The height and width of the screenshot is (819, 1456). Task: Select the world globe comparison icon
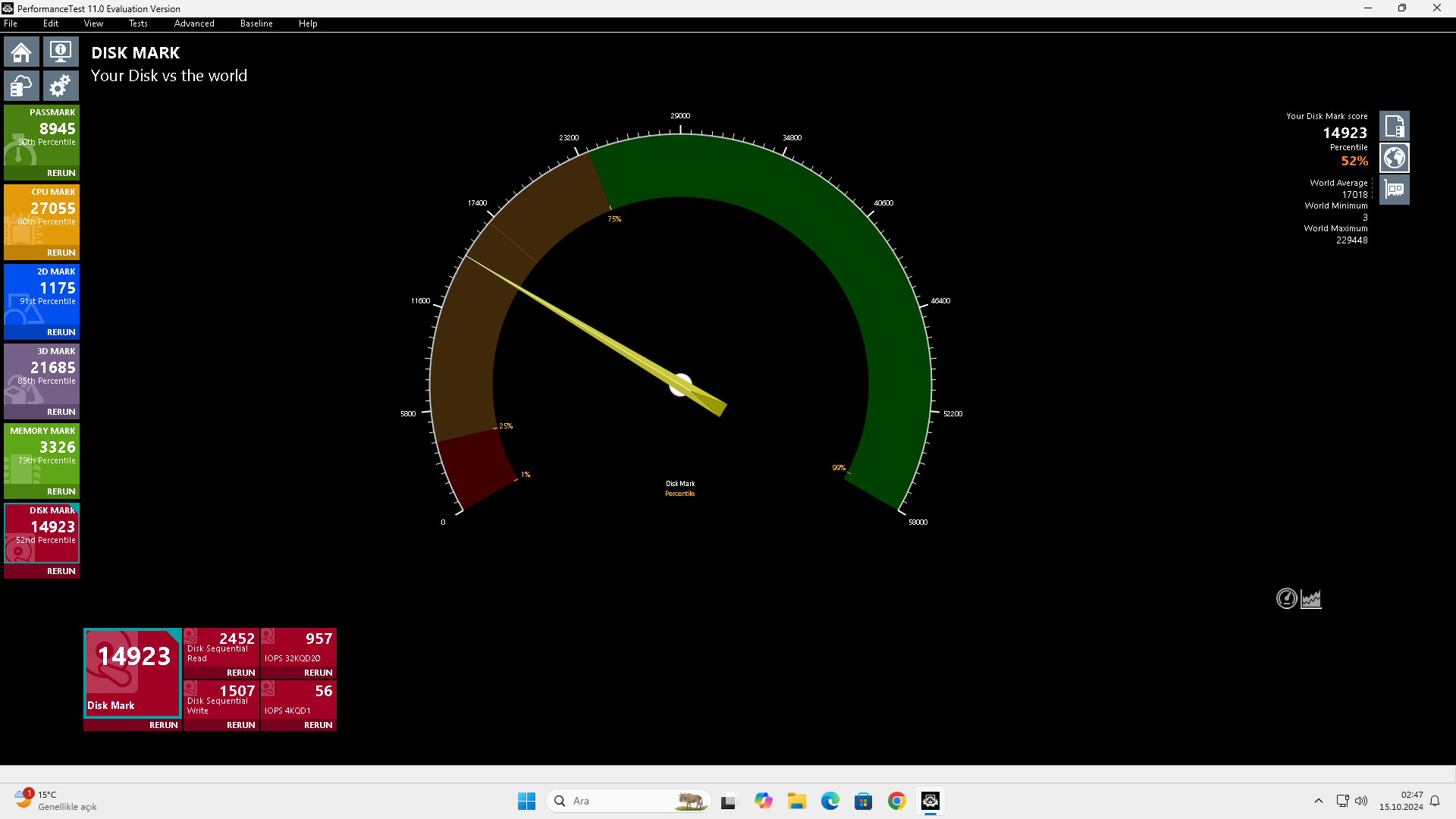(x=1394, y=158)
